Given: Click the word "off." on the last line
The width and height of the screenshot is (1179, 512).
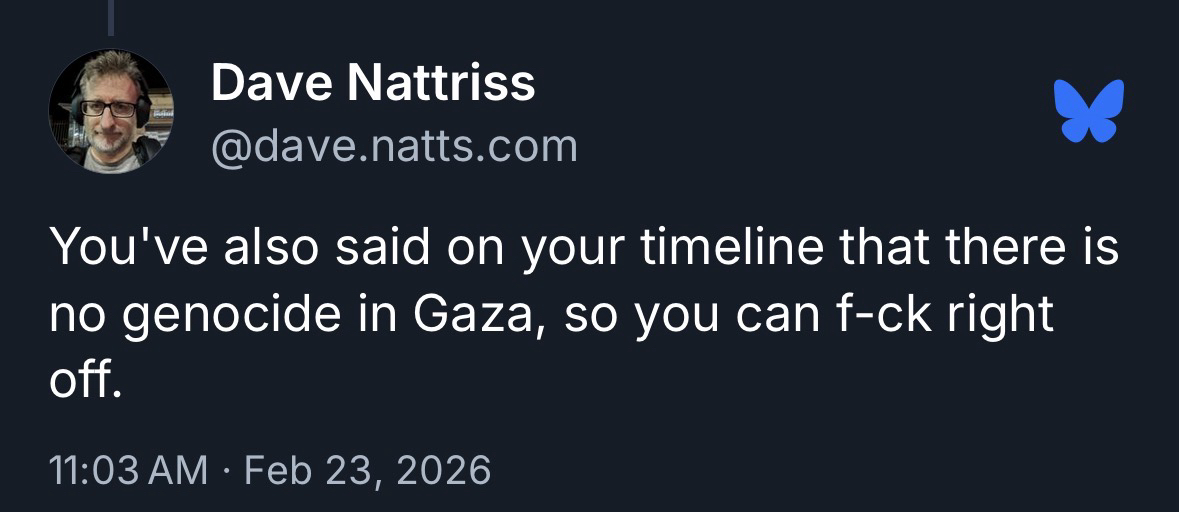Looking at the screenshot, I should tap(85, 383).
